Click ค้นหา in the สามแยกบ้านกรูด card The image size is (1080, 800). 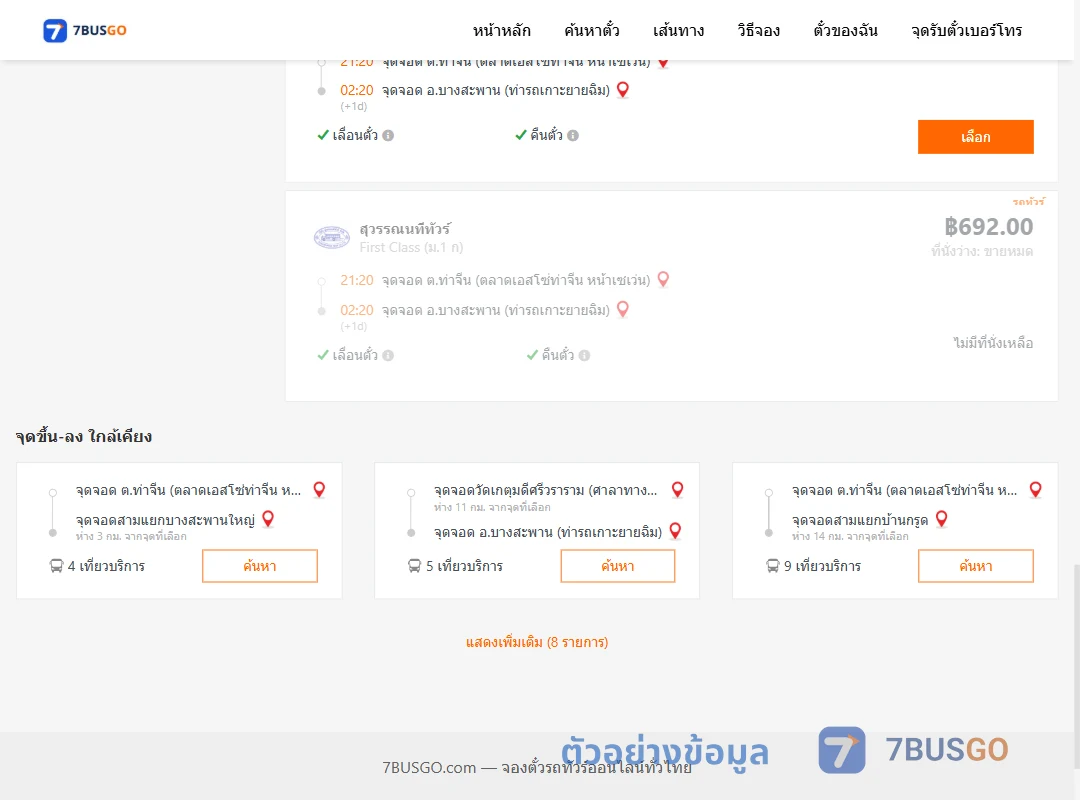(x=975, y=566)
